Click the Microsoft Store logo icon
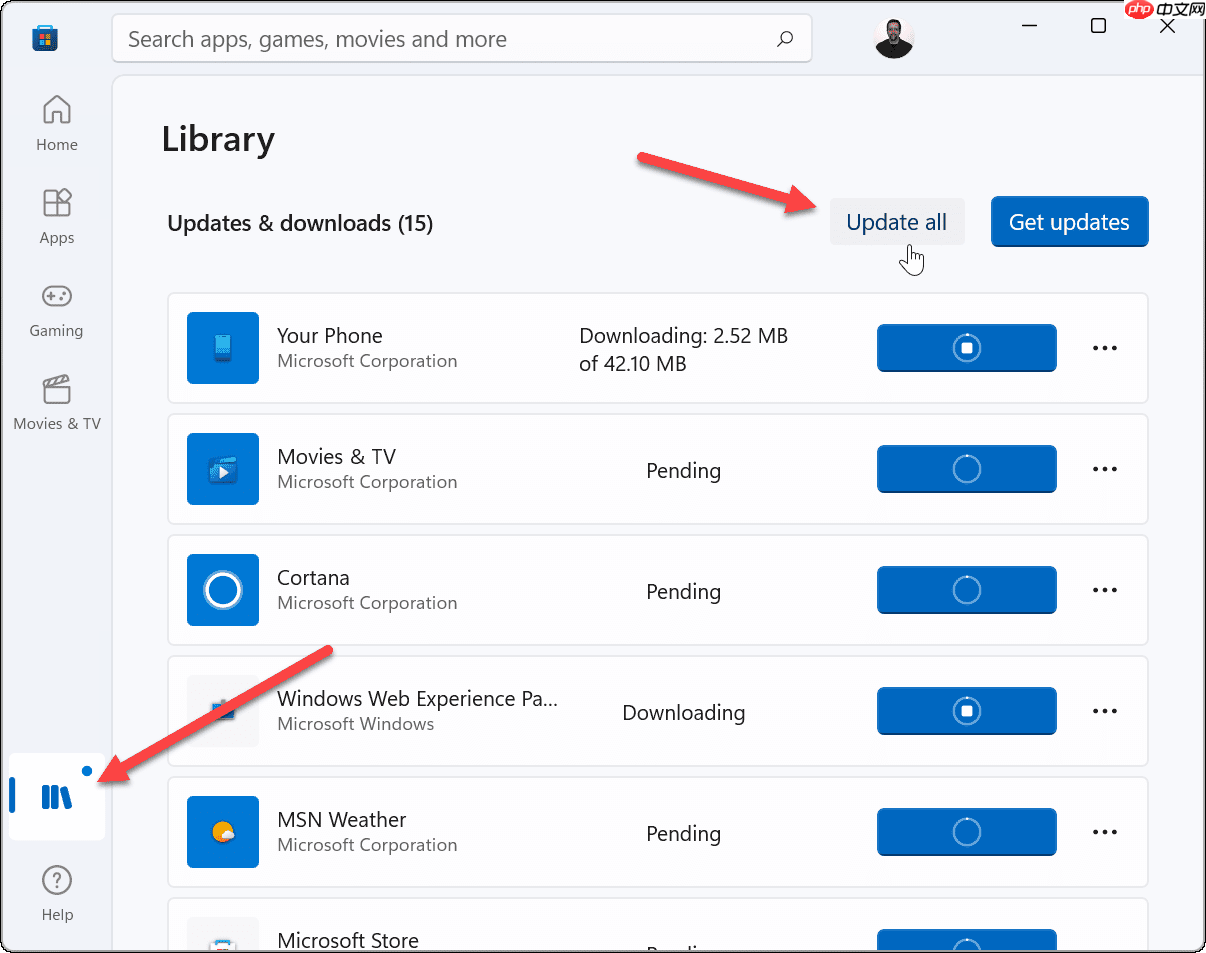Screen dimensions: 1206x953 pos(45,39)
